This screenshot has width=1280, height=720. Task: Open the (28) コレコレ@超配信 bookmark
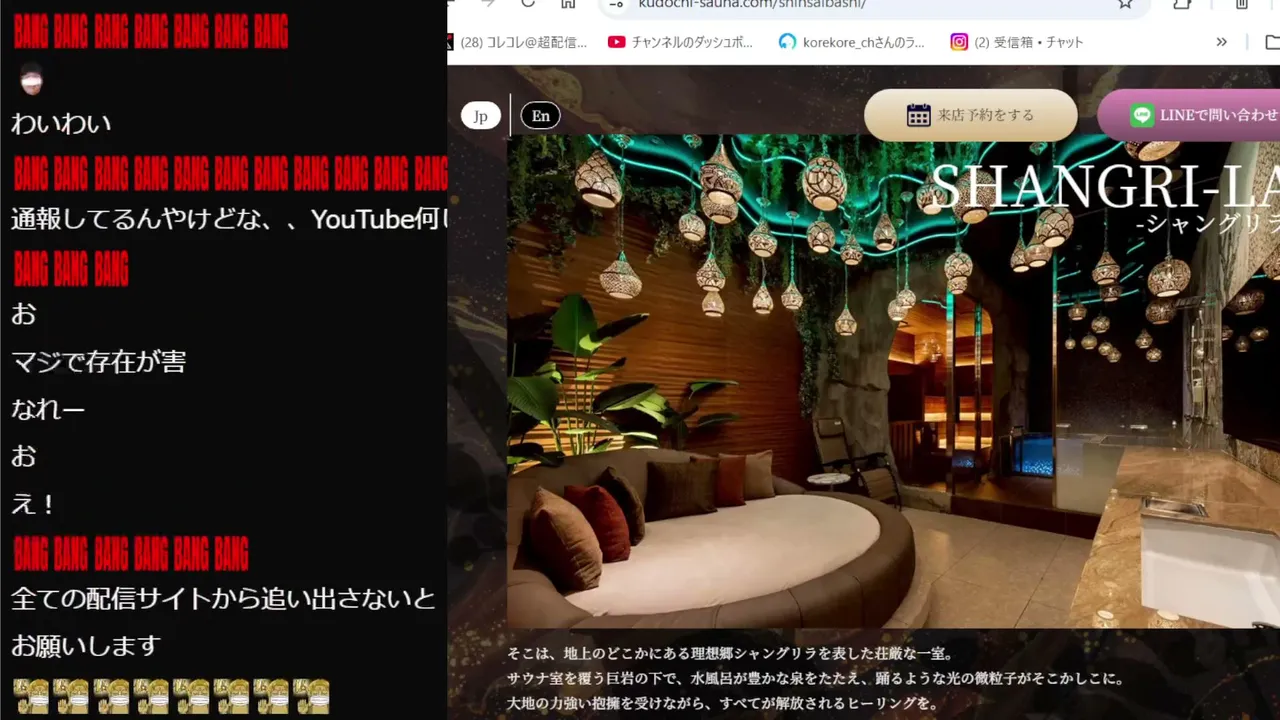(517, 42)
